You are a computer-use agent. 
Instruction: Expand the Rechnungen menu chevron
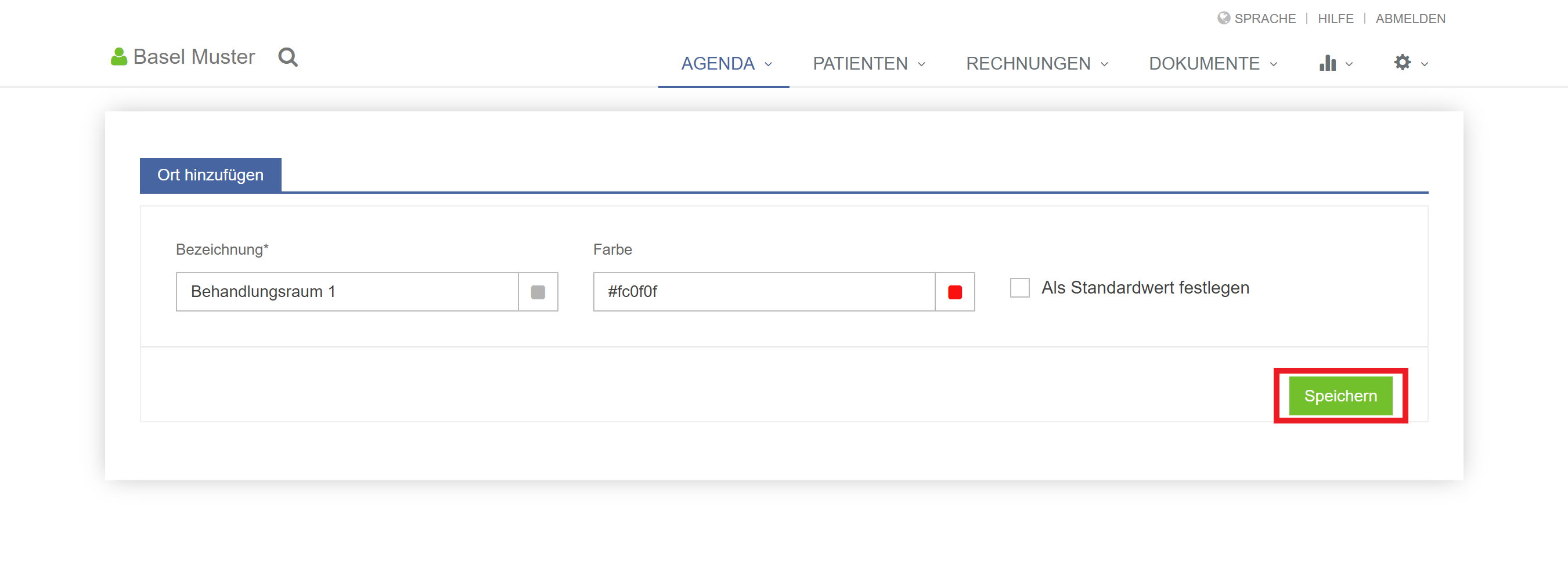tap(1104, 64)
